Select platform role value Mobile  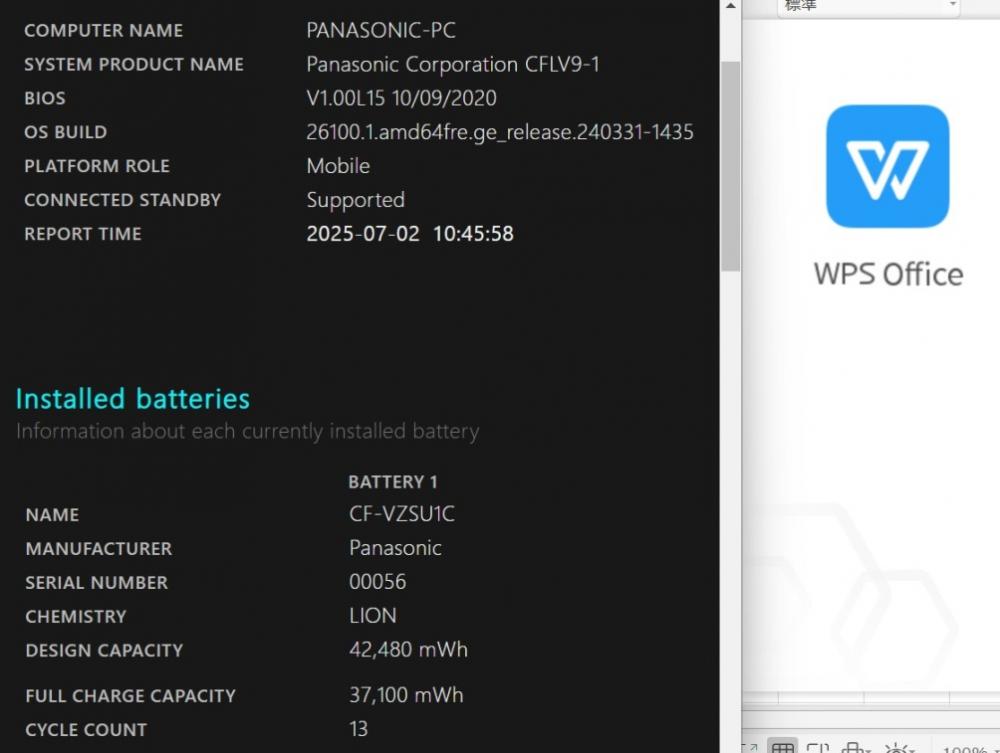338,166
